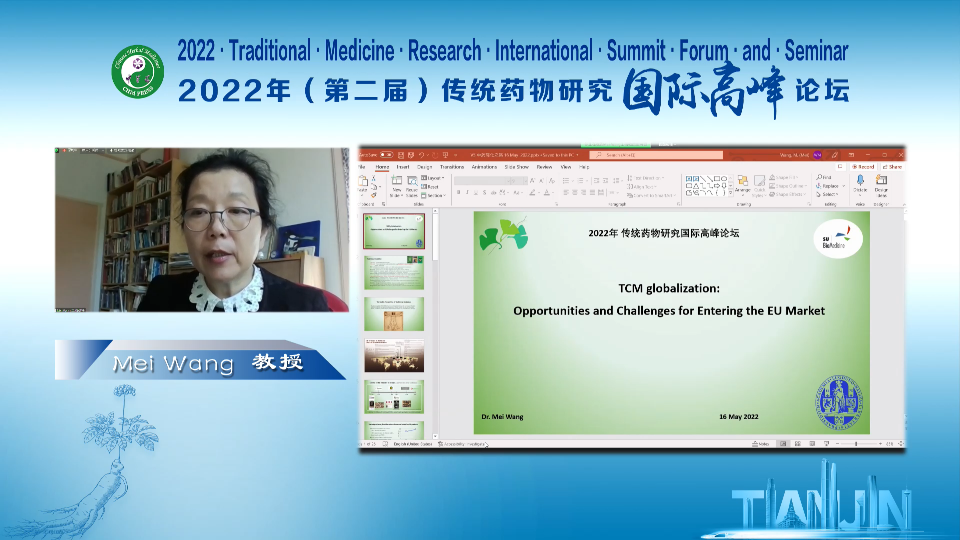The width and height of the screenshot is (960, 540).
Task: Open Design Ideas from the ribbon
Action: pyautogui.click(x=881, y=184)
